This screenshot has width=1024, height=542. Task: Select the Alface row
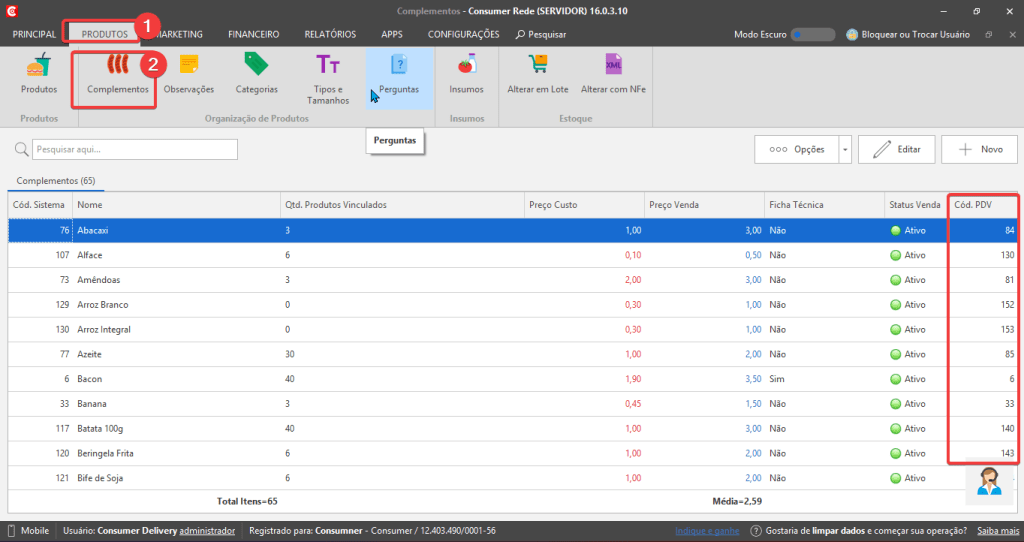[x=513, y=255]
